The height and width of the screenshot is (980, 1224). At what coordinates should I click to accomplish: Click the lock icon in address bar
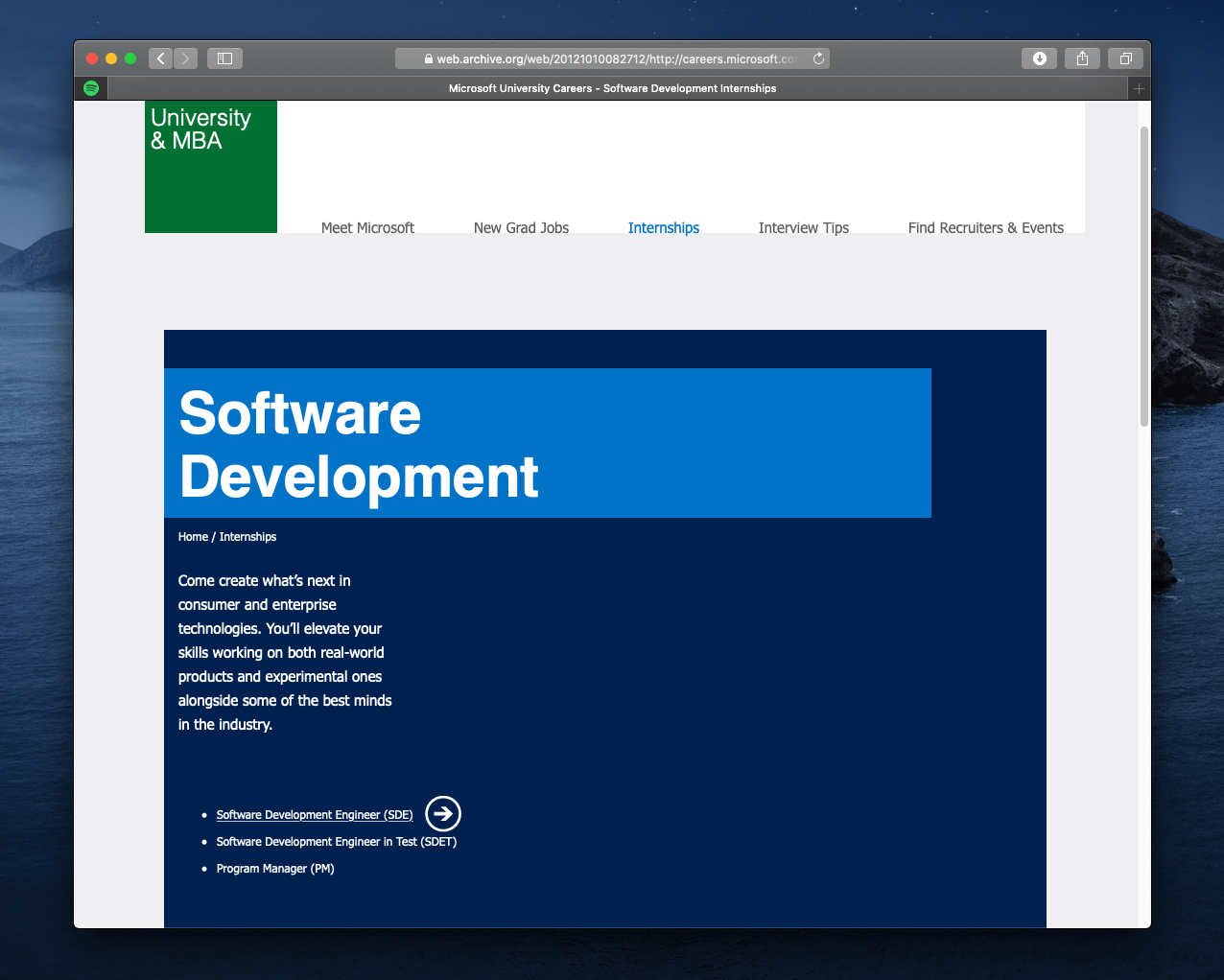tap(429, 59)
